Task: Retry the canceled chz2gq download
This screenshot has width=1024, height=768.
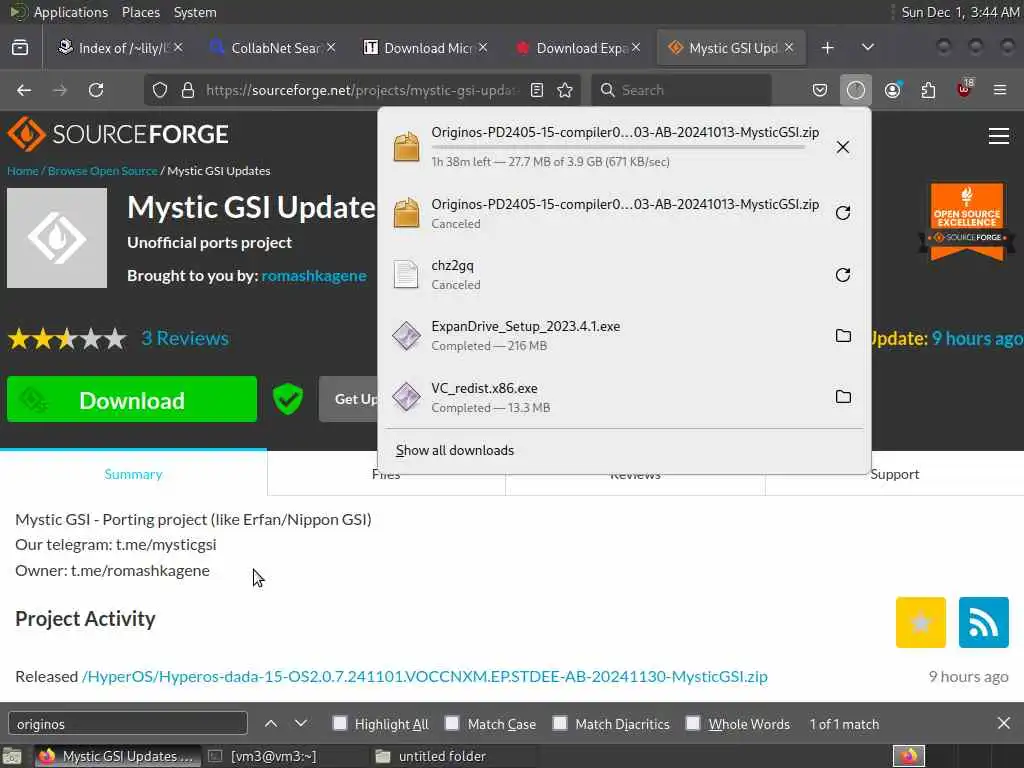Action: pos(842,275)
